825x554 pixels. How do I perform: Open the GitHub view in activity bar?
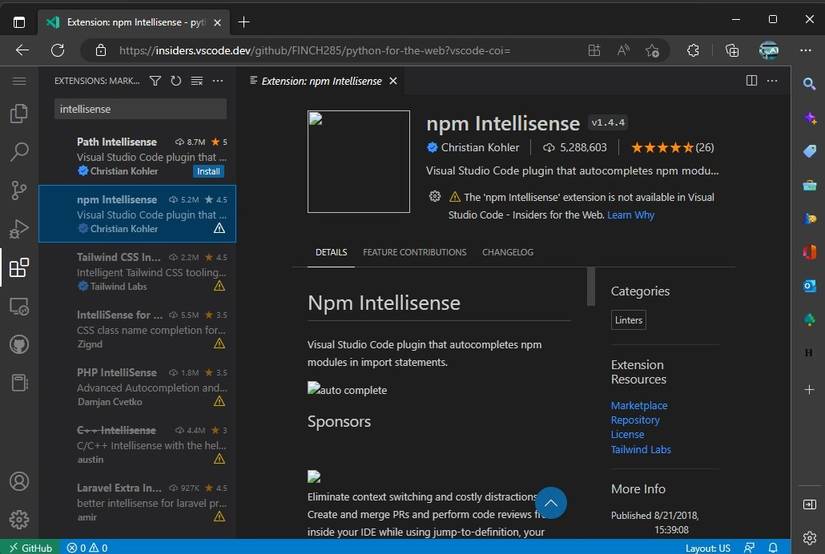coord(18,344)
